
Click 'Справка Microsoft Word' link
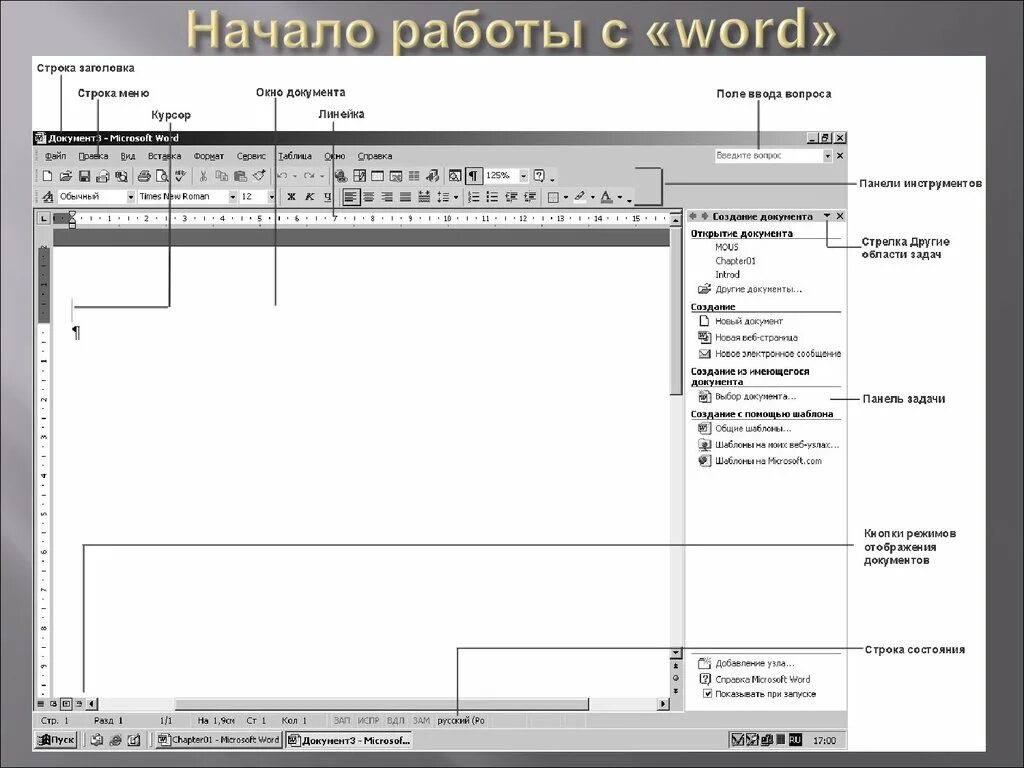(x=762, y=679)
